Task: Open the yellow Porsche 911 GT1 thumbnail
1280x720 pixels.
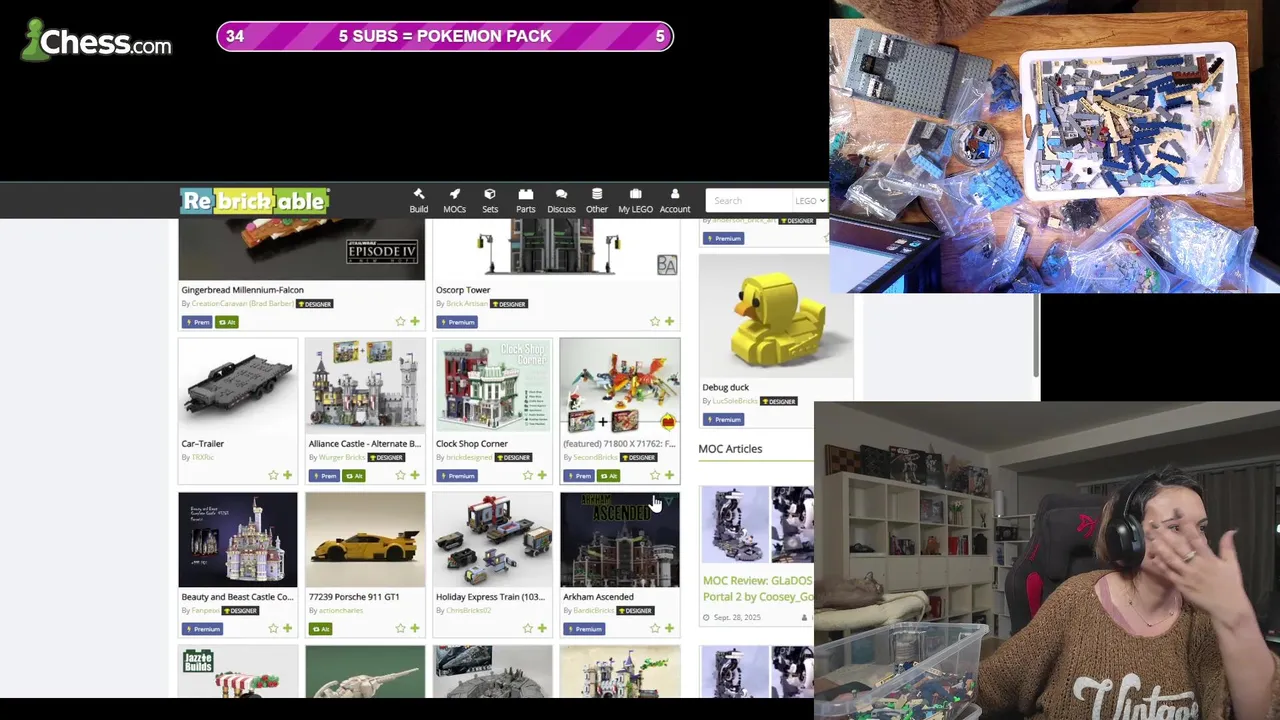Action: (x=365, y=540)
